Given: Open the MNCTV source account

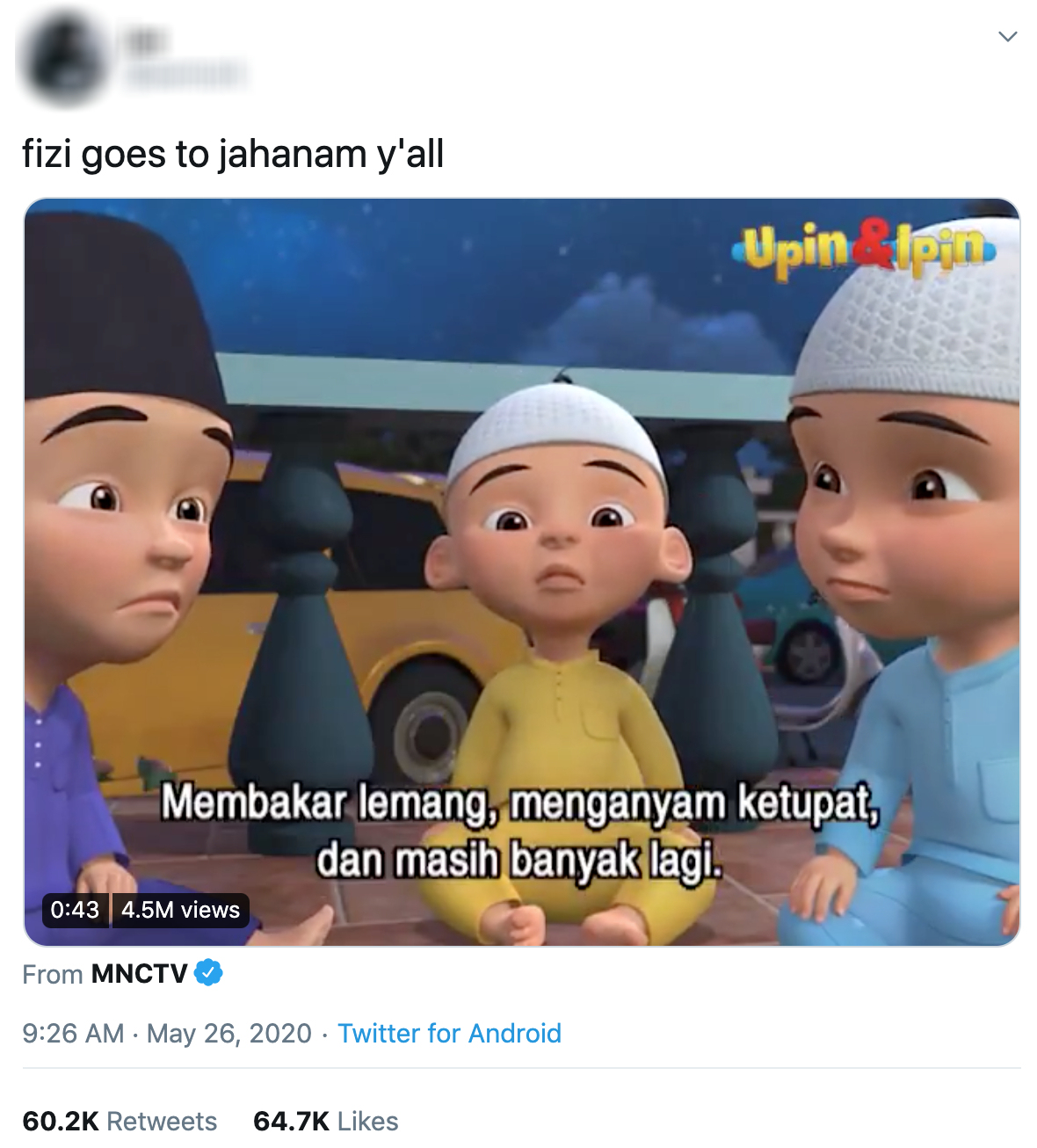Looking at the screenshot, I should [x=140, y=974].
